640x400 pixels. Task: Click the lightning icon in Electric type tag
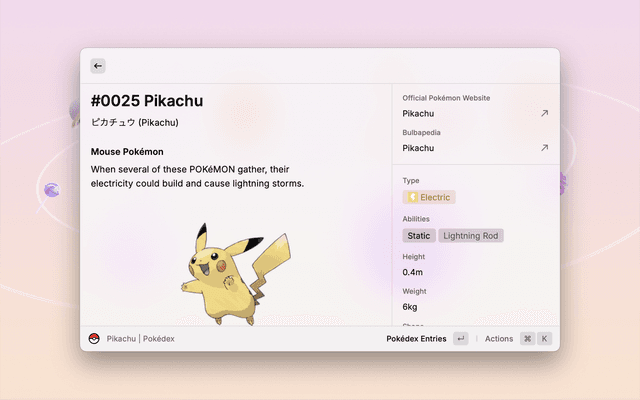click(x=412, y=197)
